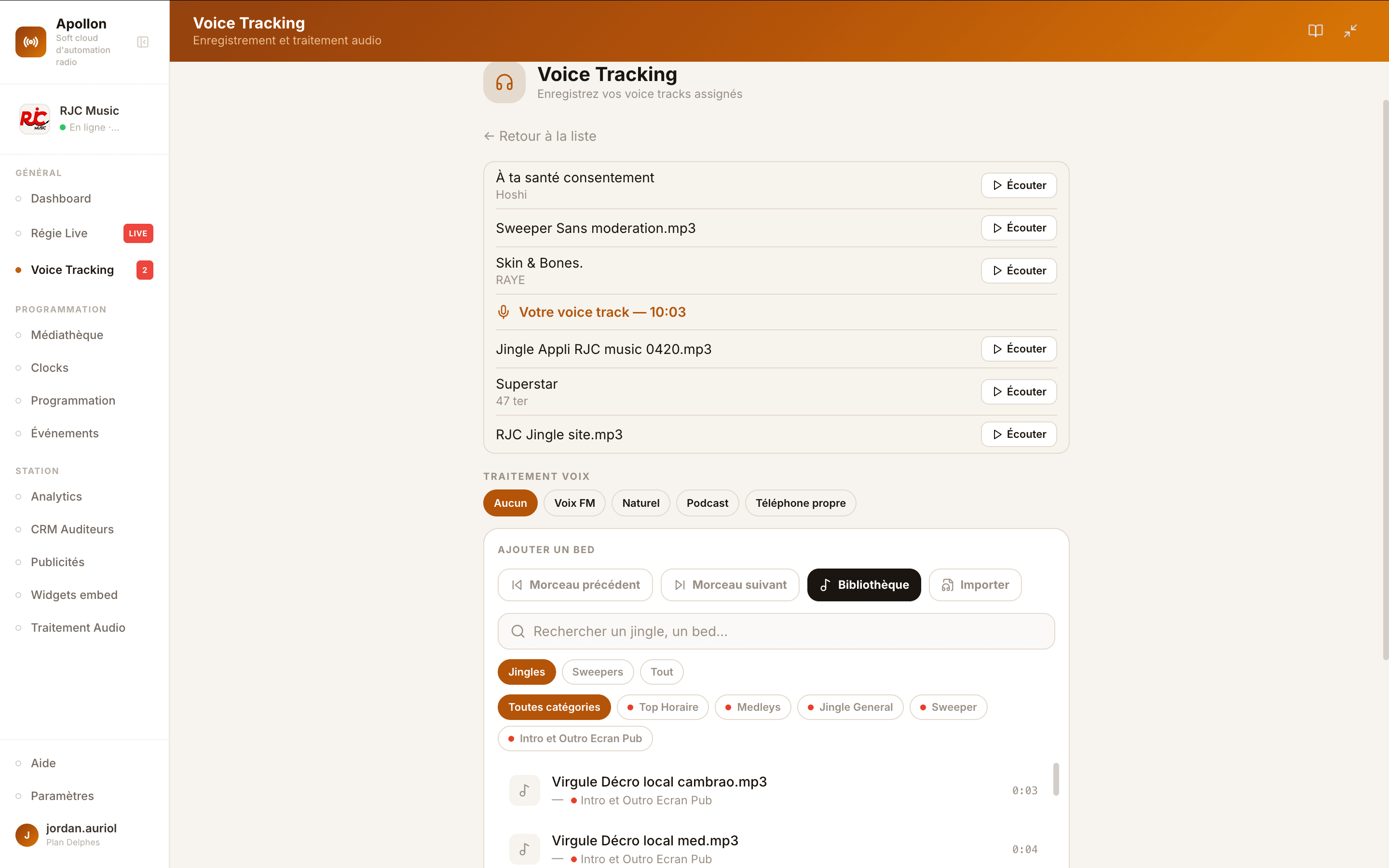Click the music note icon for Virgule Décro local med.mp3
Screen dimensions: 1389x868
525,849
